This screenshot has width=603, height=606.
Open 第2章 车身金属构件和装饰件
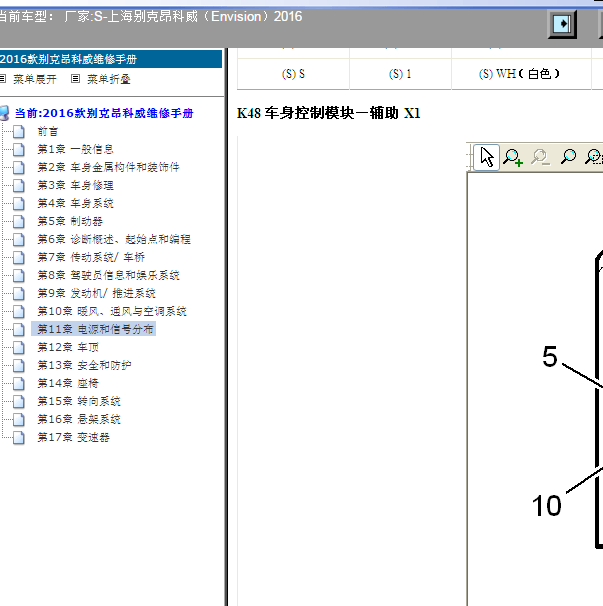108,167
